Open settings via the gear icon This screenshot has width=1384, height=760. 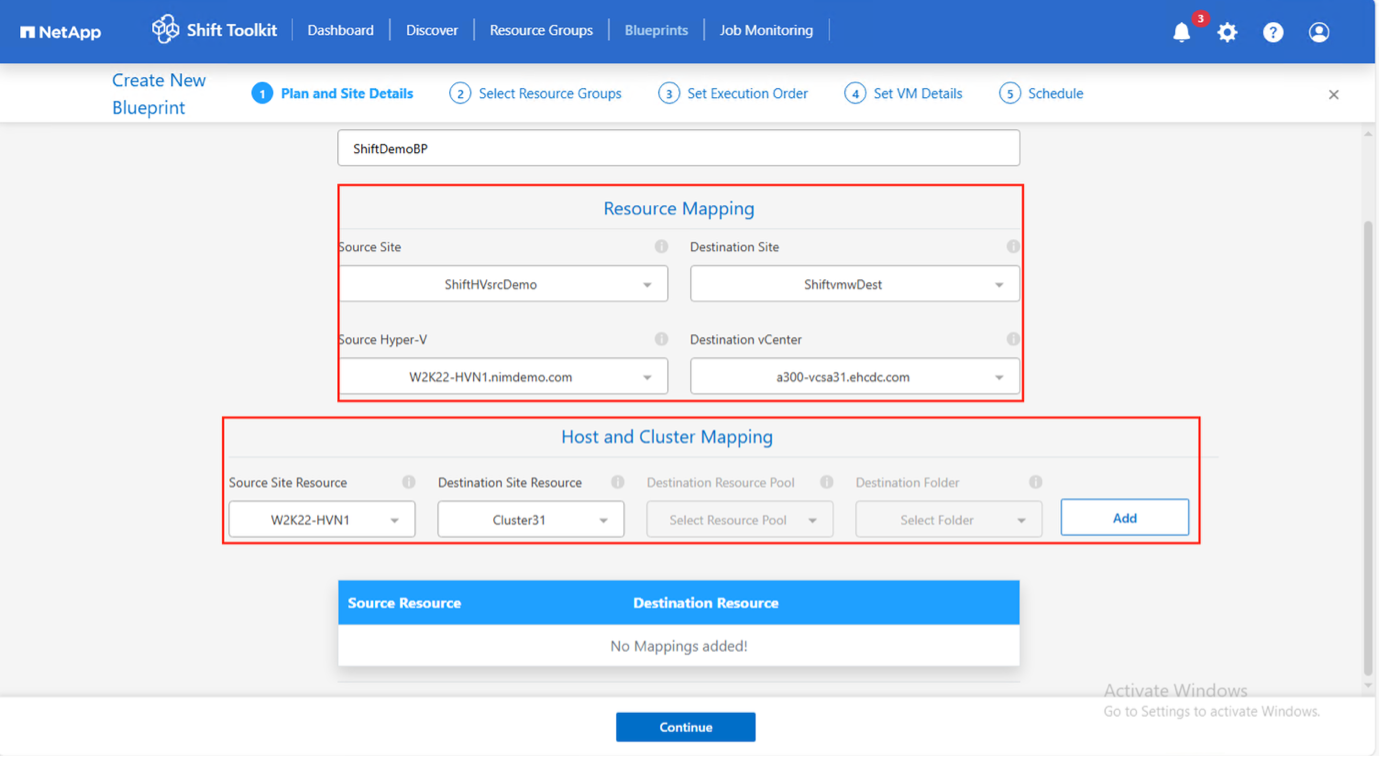point(1227,32)
